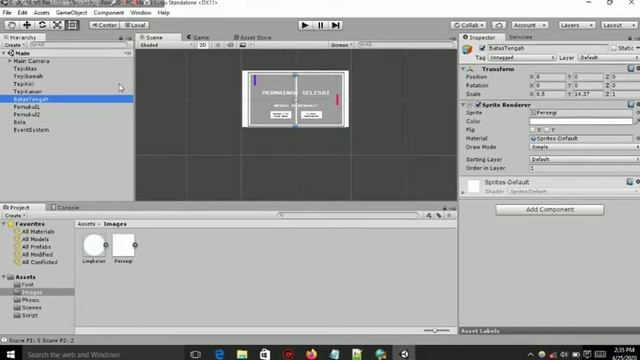Open the Window menu
640x360 pixels.
coord(140,13)
